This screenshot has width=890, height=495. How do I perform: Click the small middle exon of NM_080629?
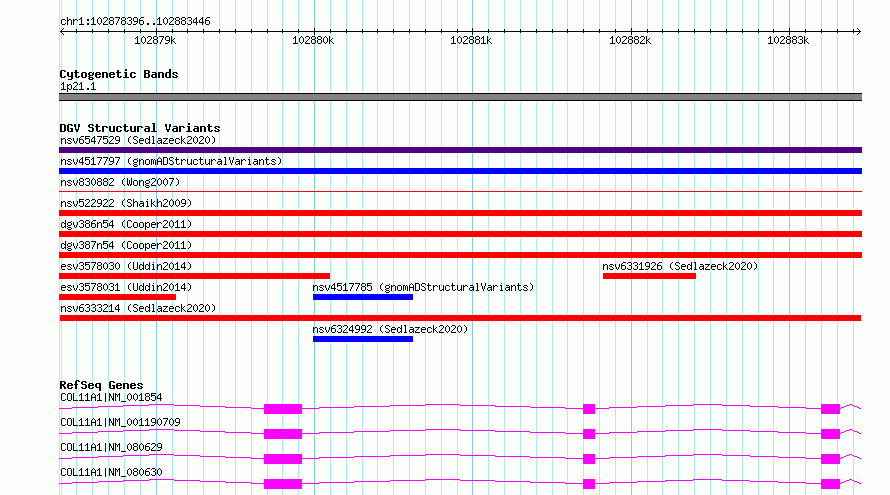589,459
